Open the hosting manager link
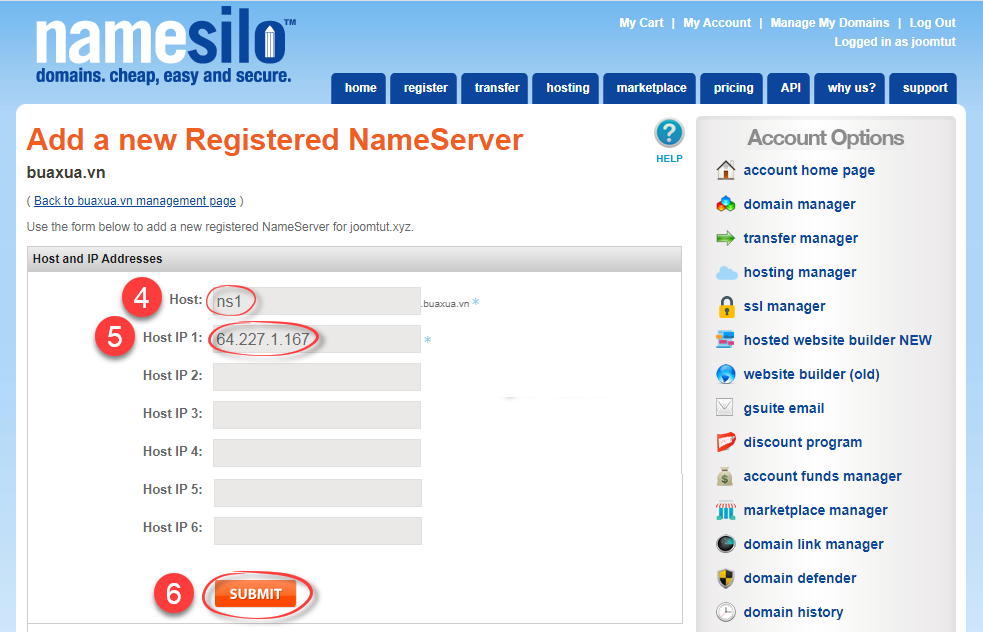Image resolution: width=983 pixels, height=632 pixels. click(x=800, y=272)
